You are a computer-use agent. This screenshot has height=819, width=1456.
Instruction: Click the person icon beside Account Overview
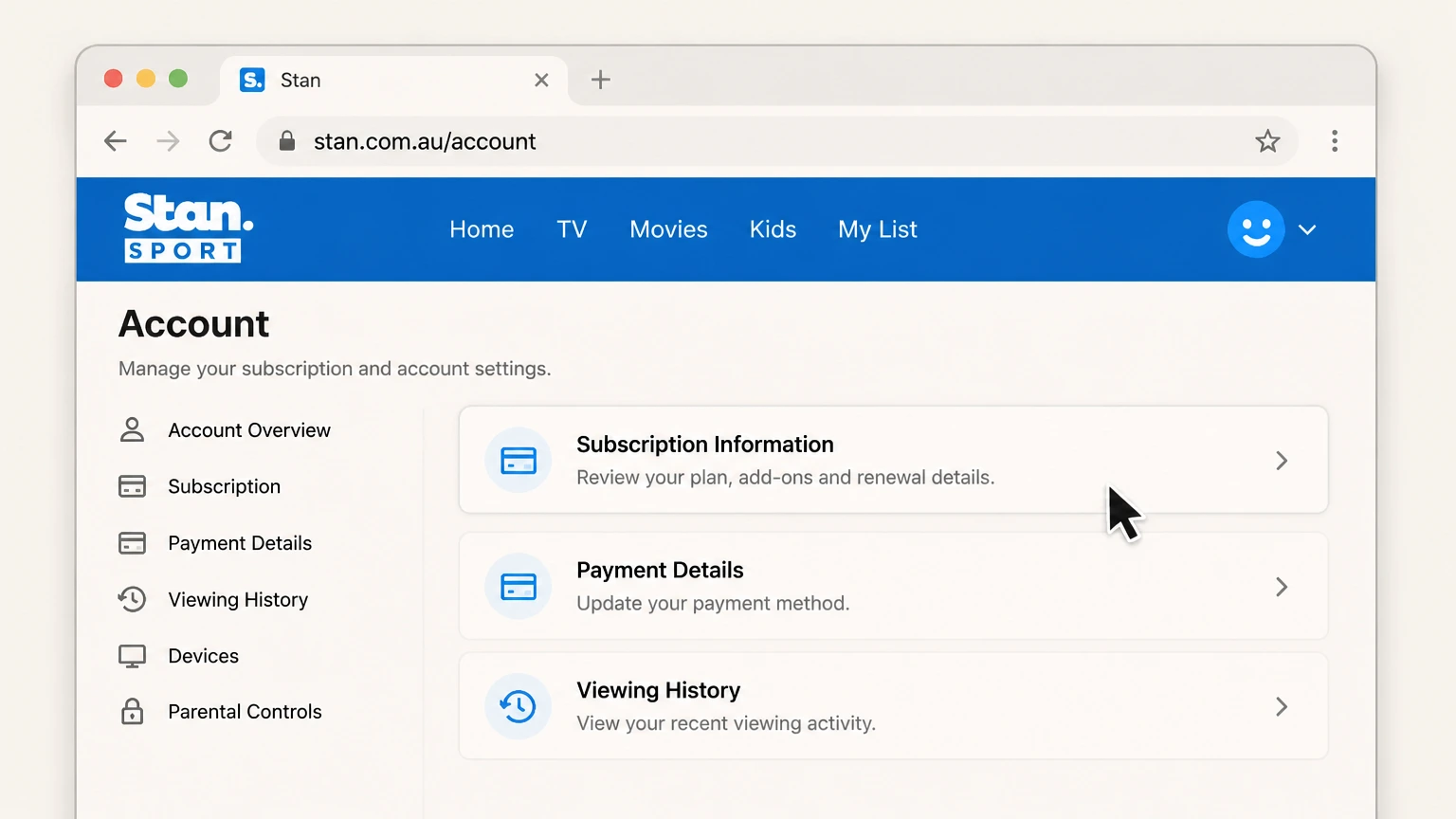click(x=133, y=430)
